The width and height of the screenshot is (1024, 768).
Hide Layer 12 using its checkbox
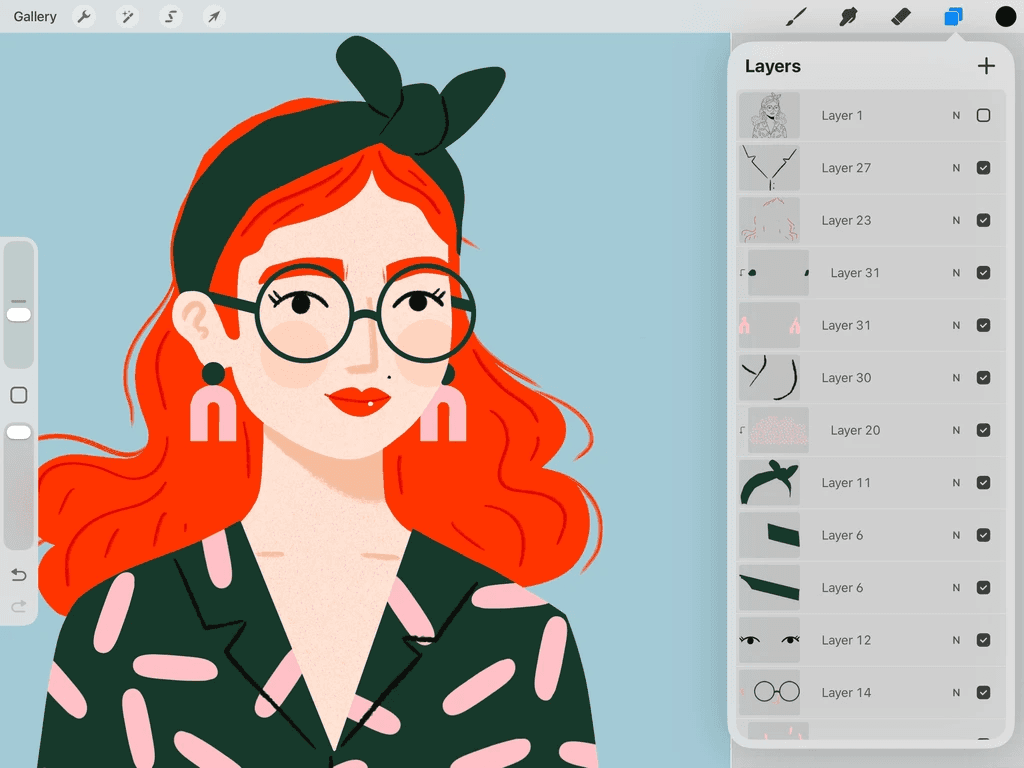pyautogui.click(x=984, y=640)
